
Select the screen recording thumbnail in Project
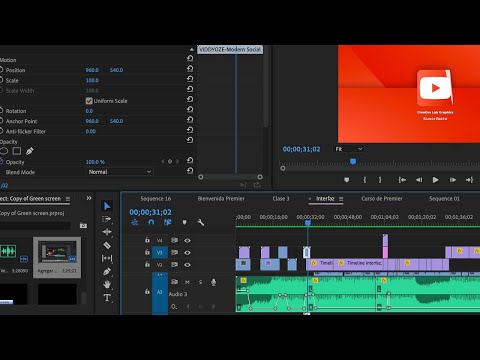click(x=57, y=253)
